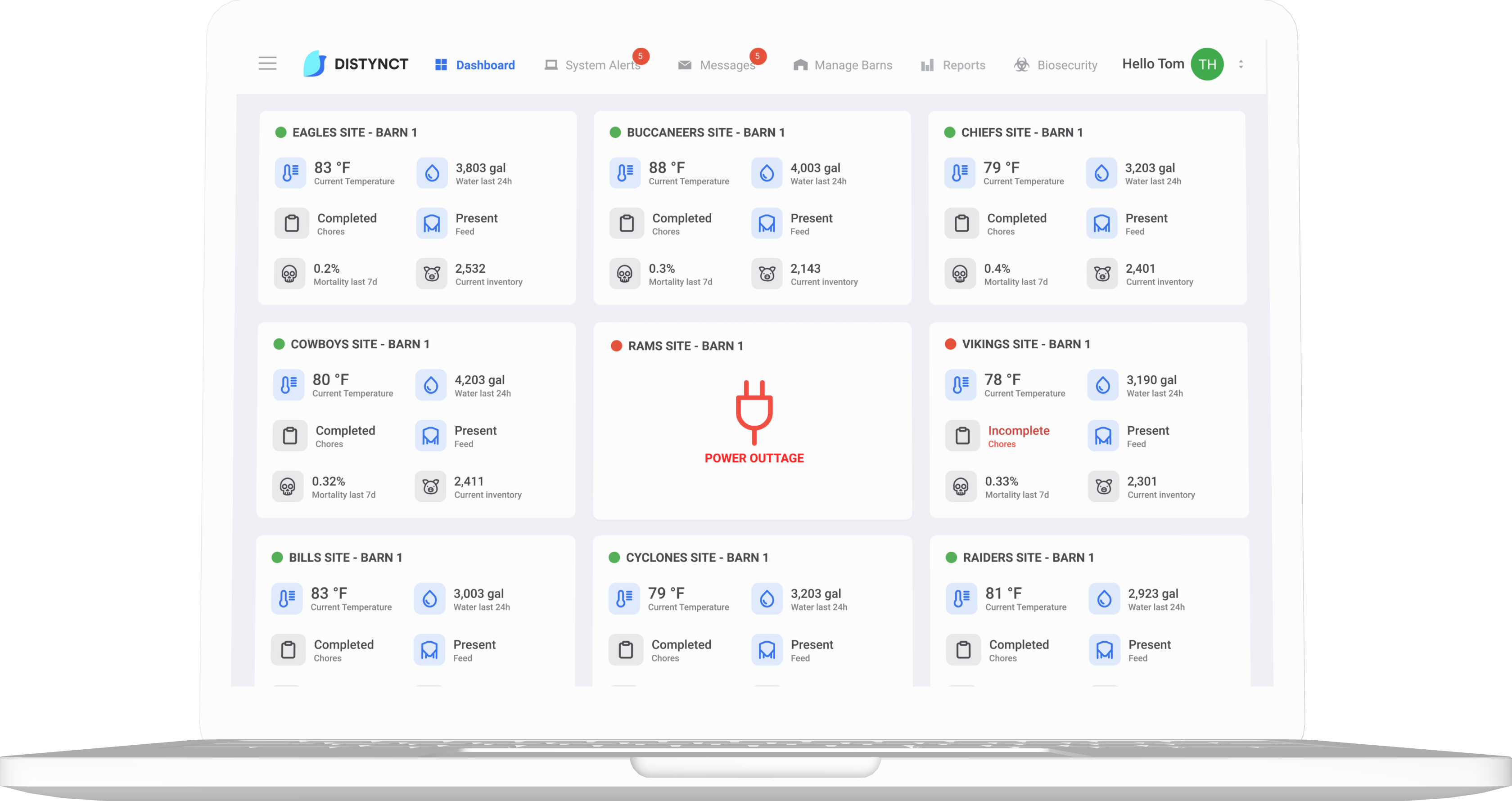This screenshot has width=1512, height=801.
Task: Click 2,401 current inventory value
Action: coord(1141,269)
